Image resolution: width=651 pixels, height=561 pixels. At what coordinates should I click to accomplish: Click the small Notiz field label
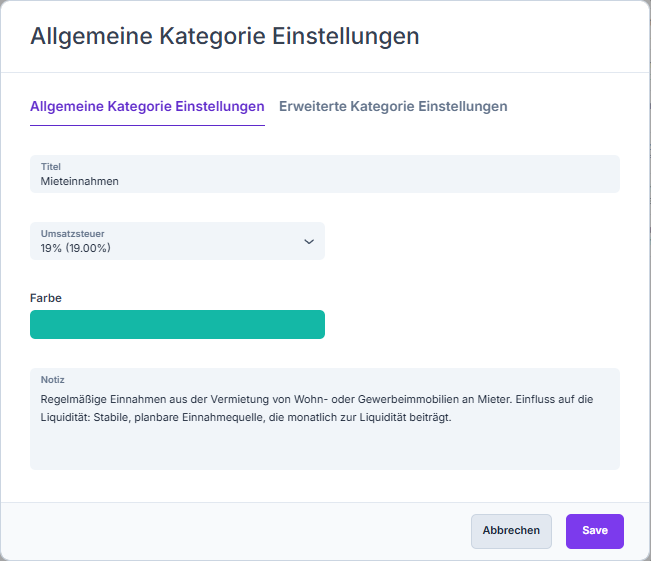(52, 380)
